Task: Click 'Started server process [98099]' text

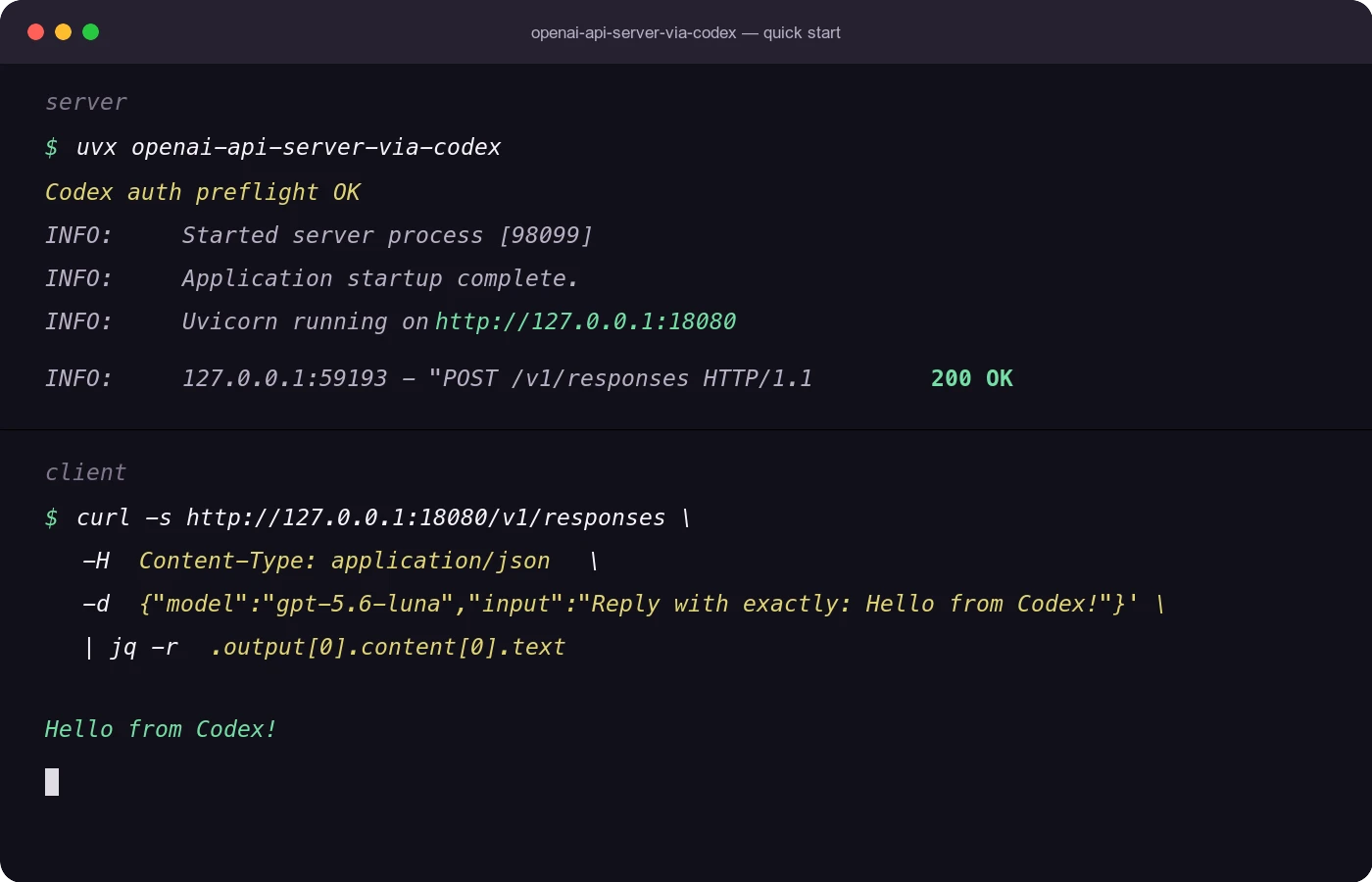Action: [x=387, y=235]
